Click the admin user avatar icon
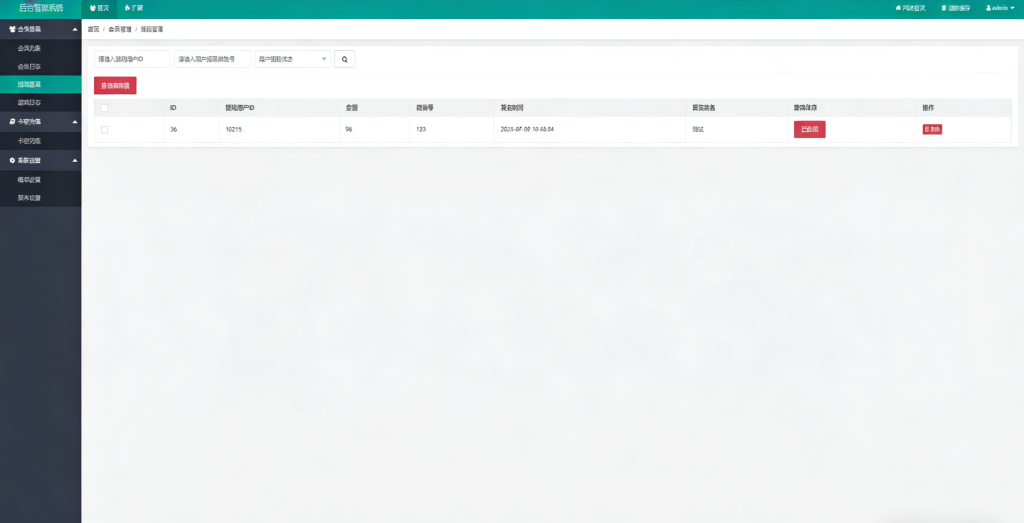 (988, 8)
